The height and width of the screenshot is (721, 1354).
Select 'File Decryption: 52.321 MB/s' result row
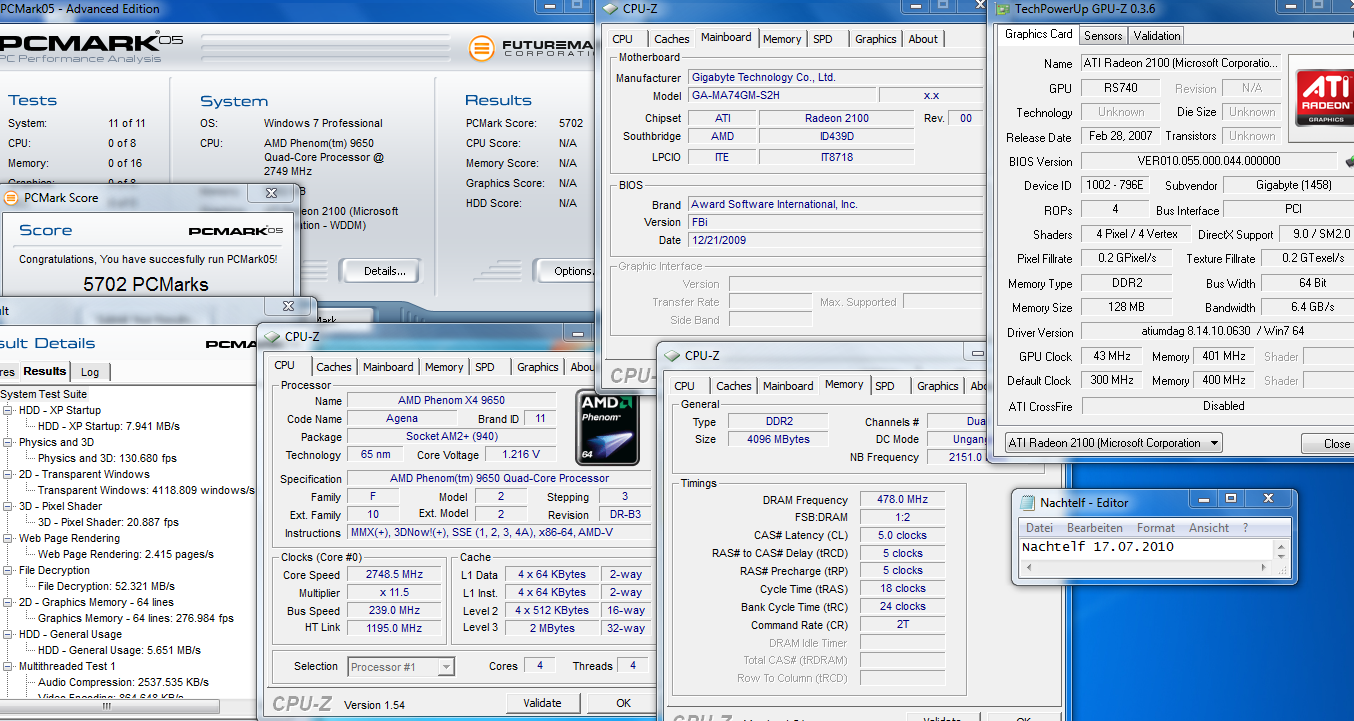pyautogui.click(x=106, y=586)
